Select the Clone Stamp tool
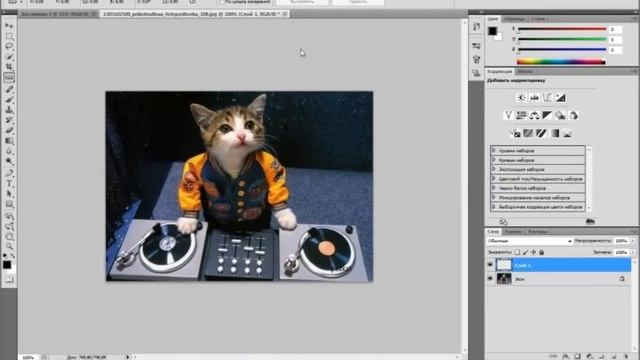Screen dimensions: 640x360 point(9,110)
